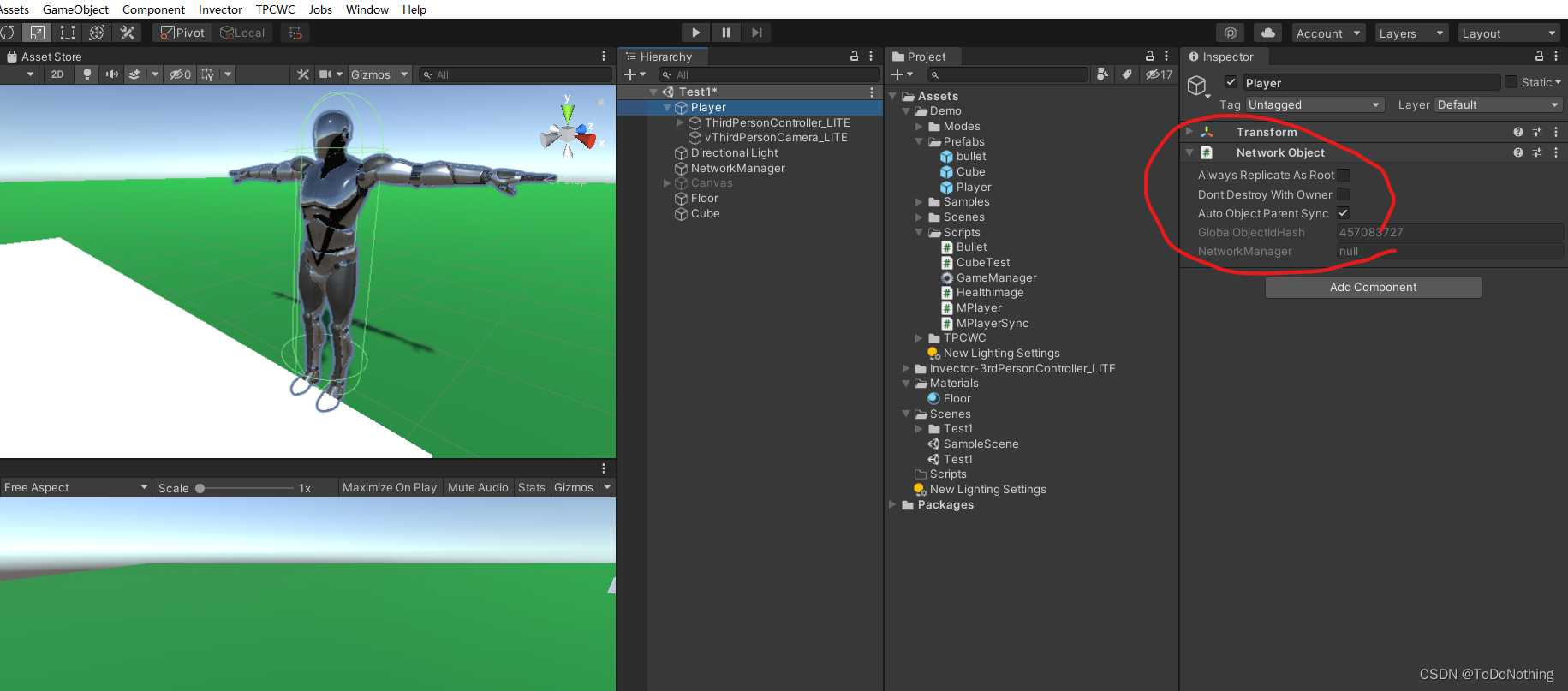Click Hierarchy search field

coord(768,74)
